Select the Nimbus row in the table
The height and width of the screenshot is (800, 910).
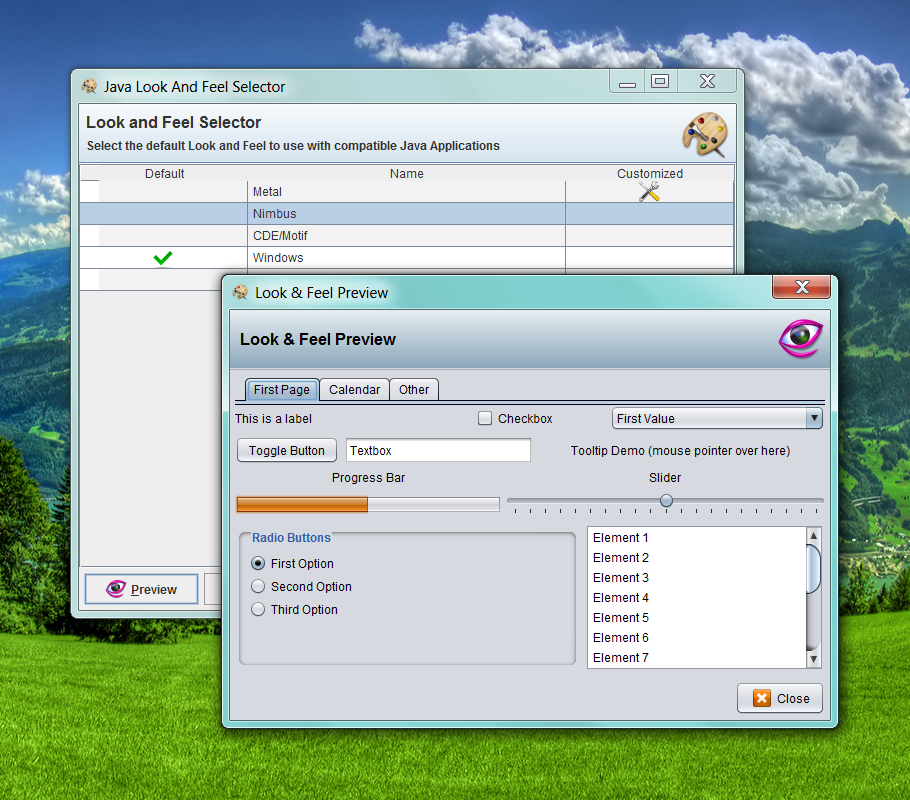coord(407,214)
